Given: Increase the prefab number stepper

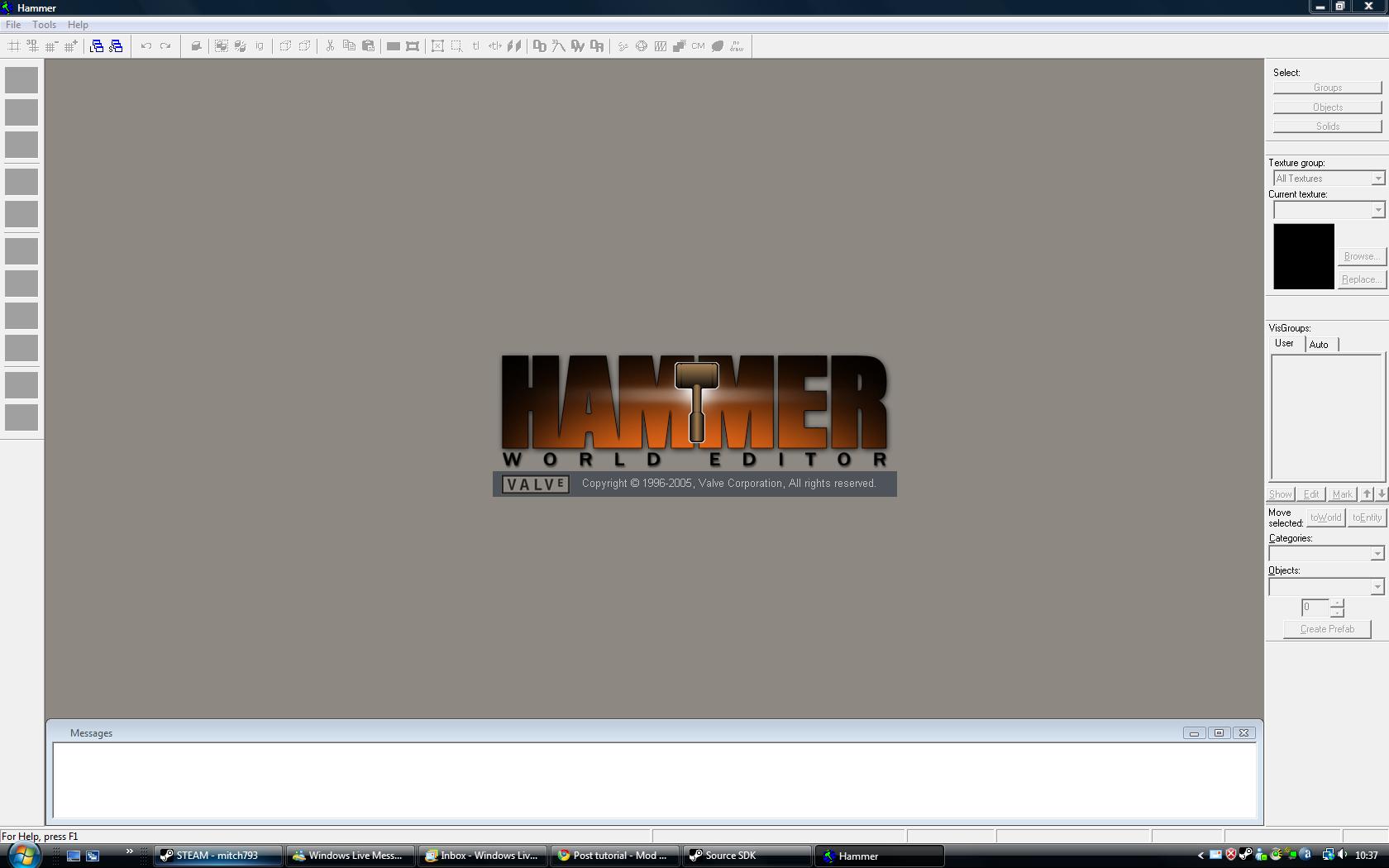Looking at the screenshot, I should [1337, 603].
